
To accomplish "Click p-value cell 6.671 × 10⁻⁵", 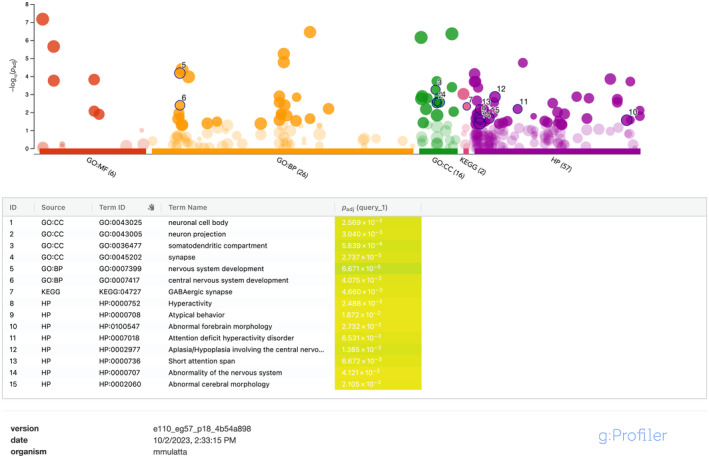I will 378,269.
